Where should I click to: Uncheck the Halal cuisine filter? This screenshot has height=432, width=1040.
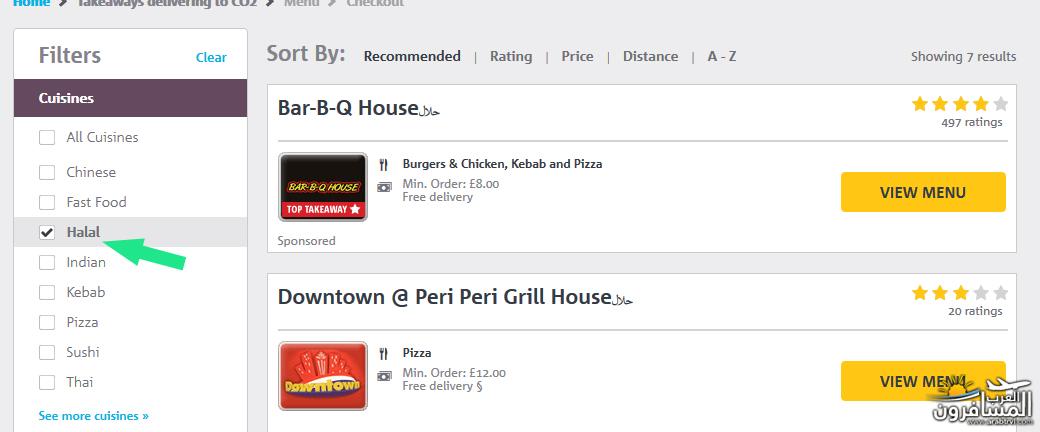click(x=47, y=232)
